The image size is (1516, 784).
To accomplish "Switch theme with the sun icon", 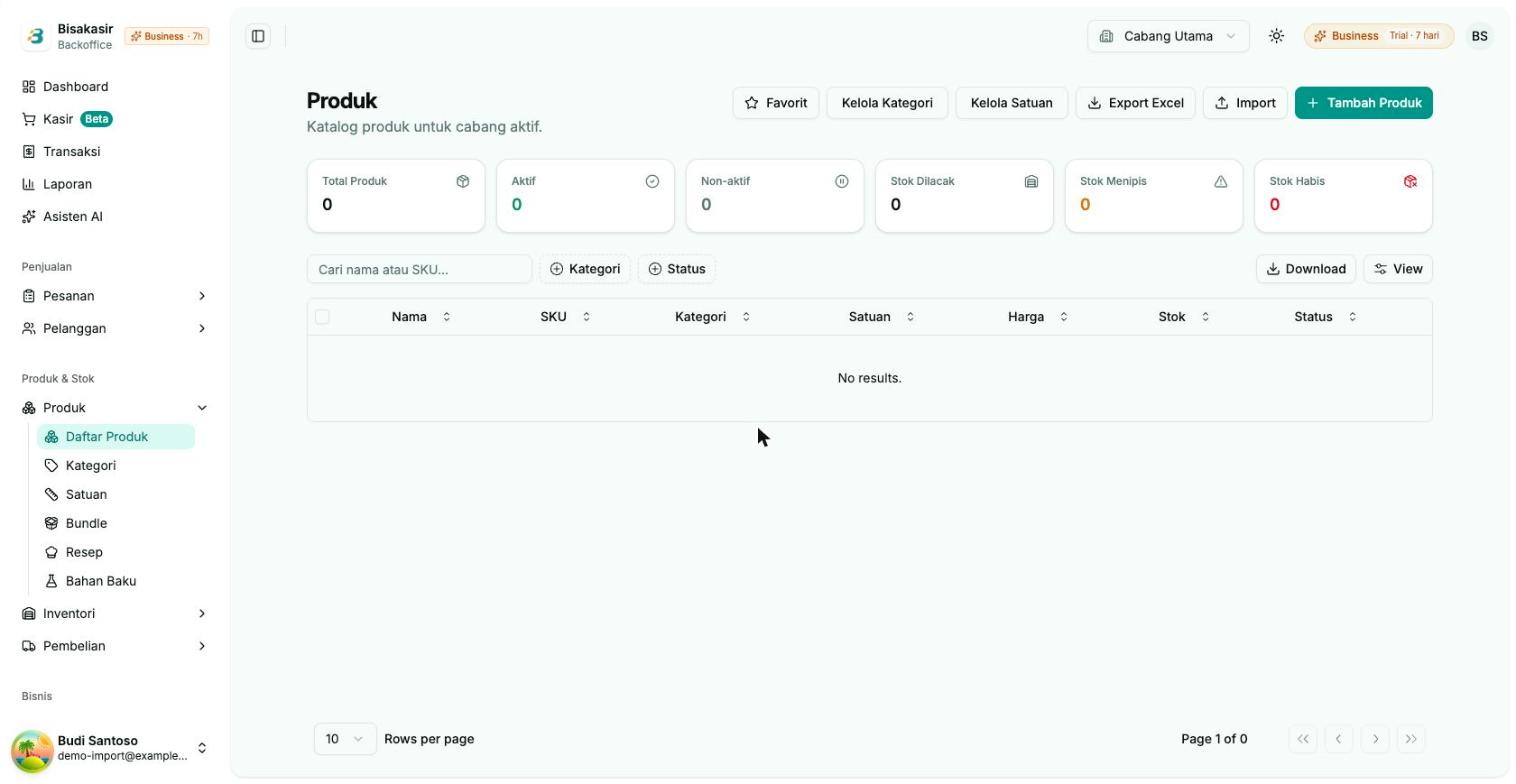I will point(1276,36).
